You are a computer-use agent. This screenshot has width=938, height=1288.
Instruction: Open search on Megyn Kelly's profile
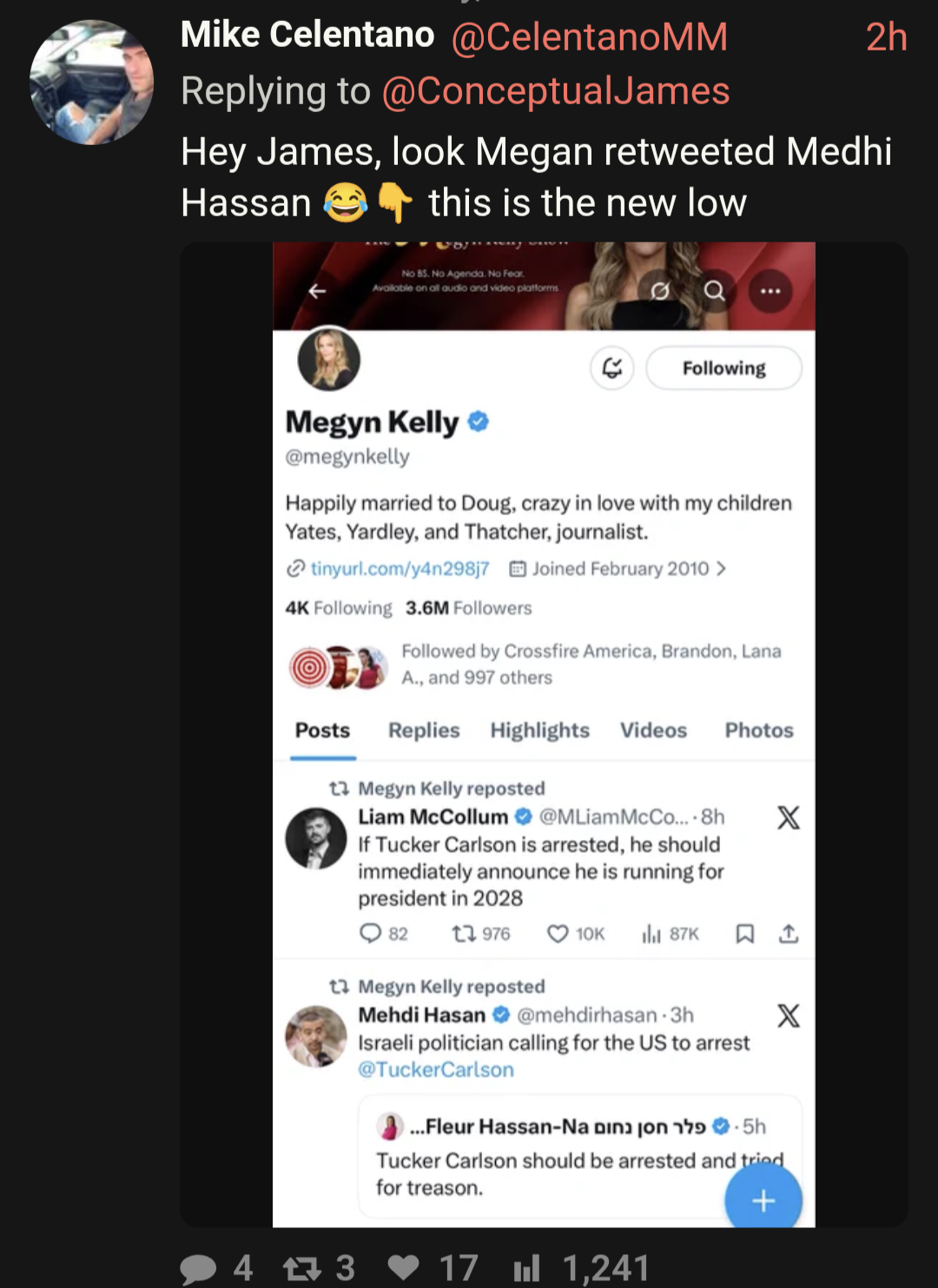click(x=714, y=290)
